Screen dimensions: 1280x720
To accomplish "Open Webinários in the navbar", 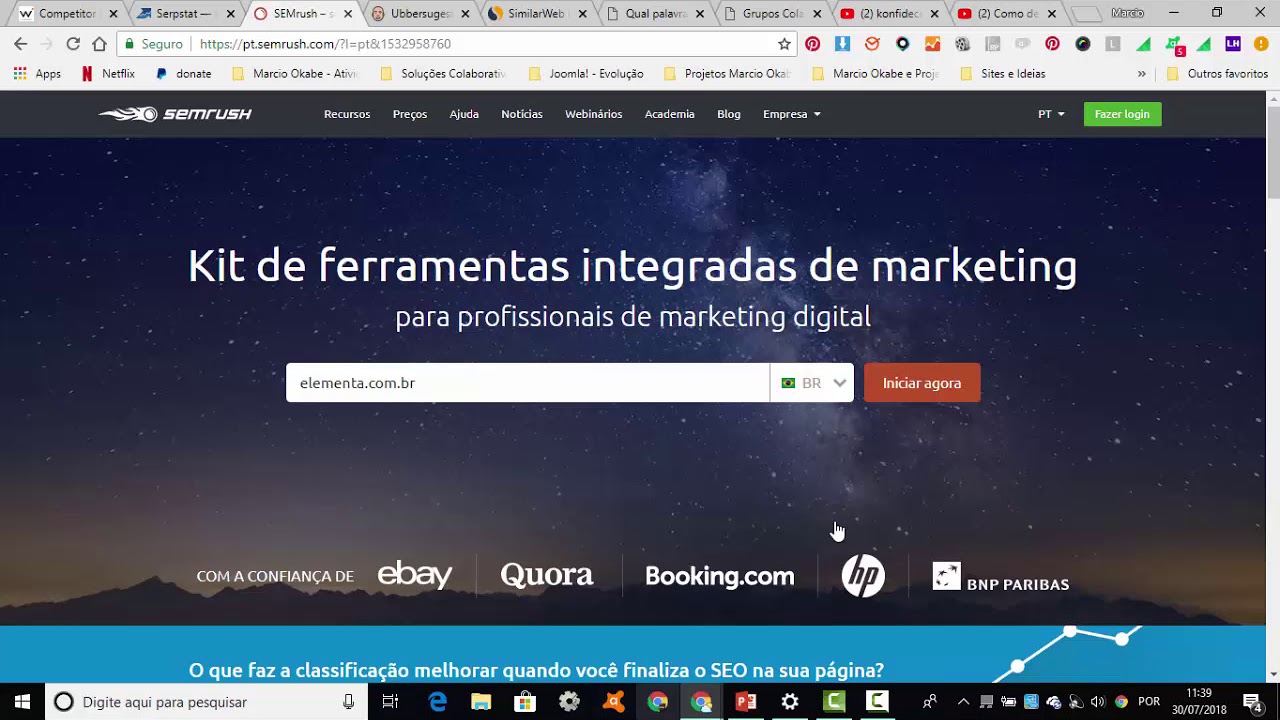I will (x=594, y=114).
